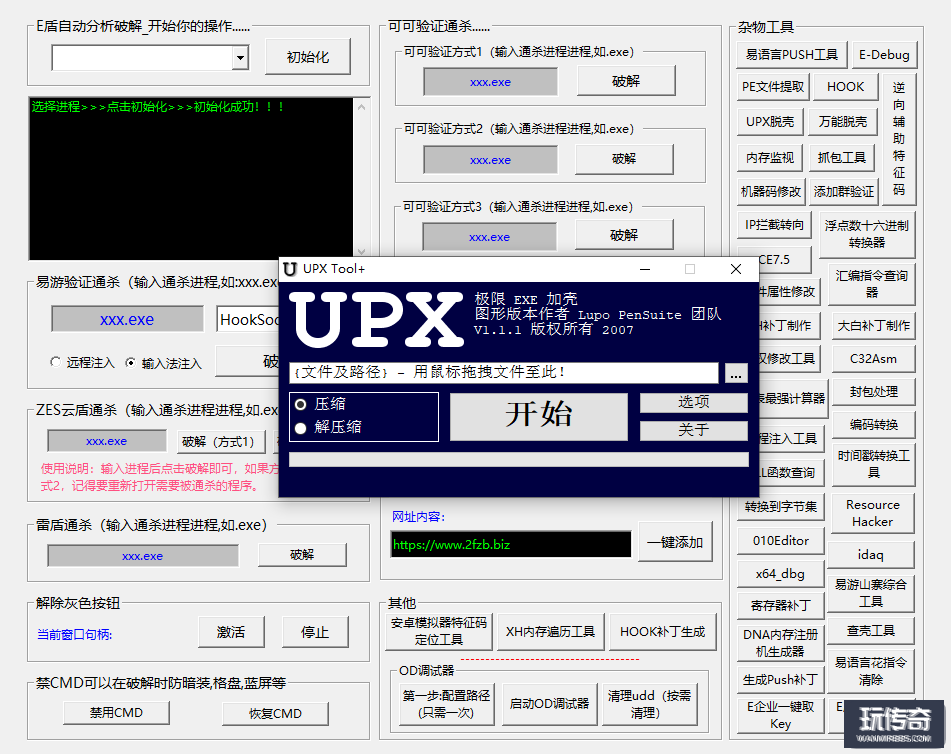Click 破解 for 可可验证方式1

point(626,81)
